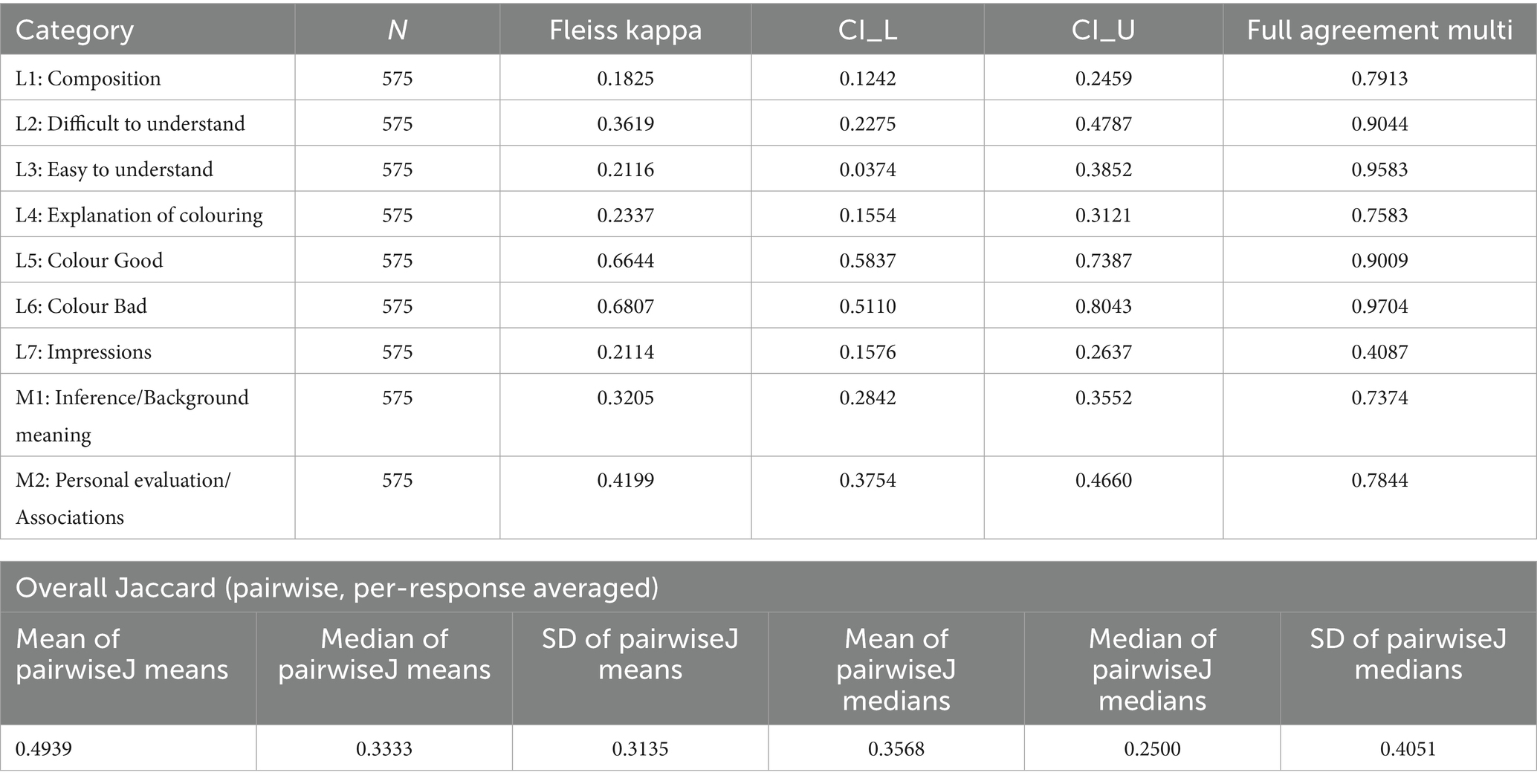Click the L6: Colour Bad row label
Image resolution: width=1537 pixels, height=784 pixels.
[x=82, y=306]
